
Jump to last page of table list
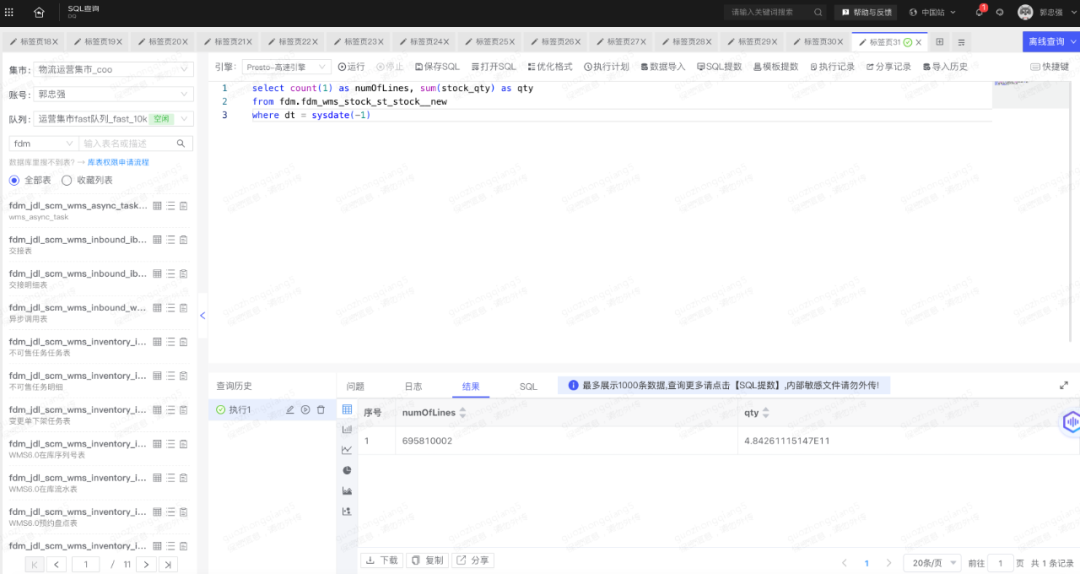168,564
